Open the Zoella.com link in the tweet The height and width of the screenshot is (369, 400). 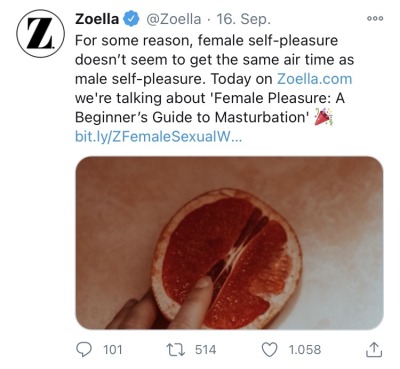point(314,79)
